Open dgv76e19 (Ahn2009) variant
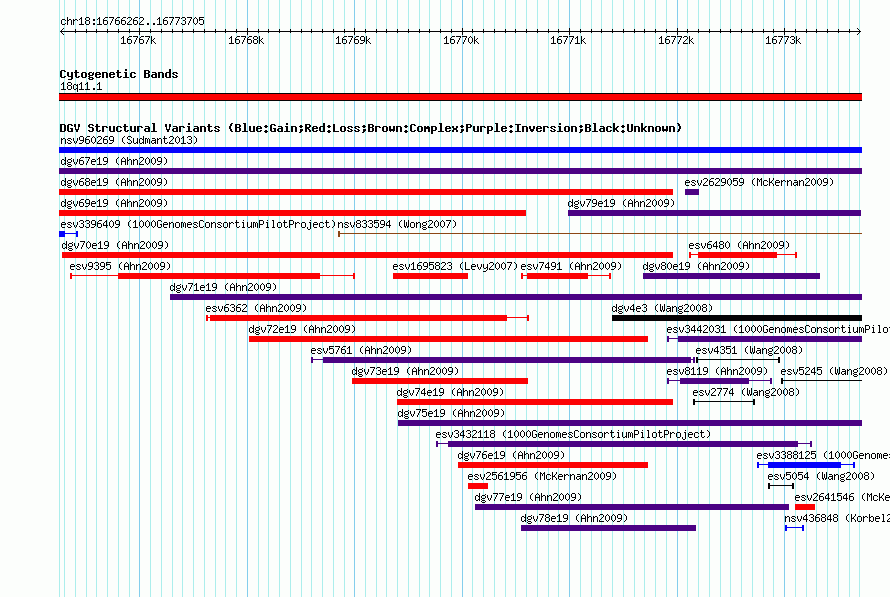890x597 pixels. click(511, 455)
